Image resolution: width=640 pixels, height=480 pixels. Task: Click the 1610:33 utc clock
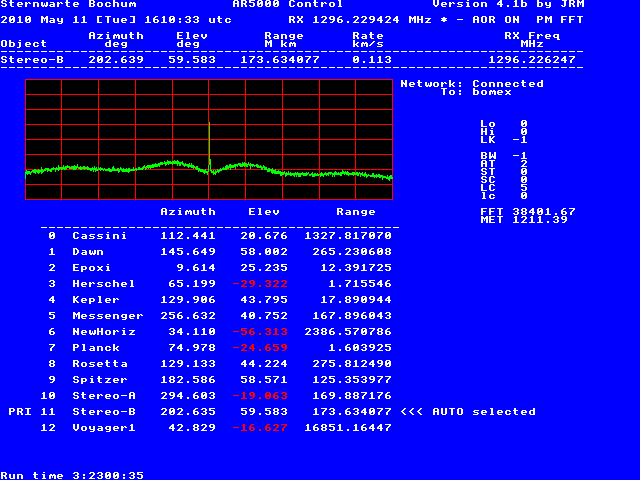(188, 20)
